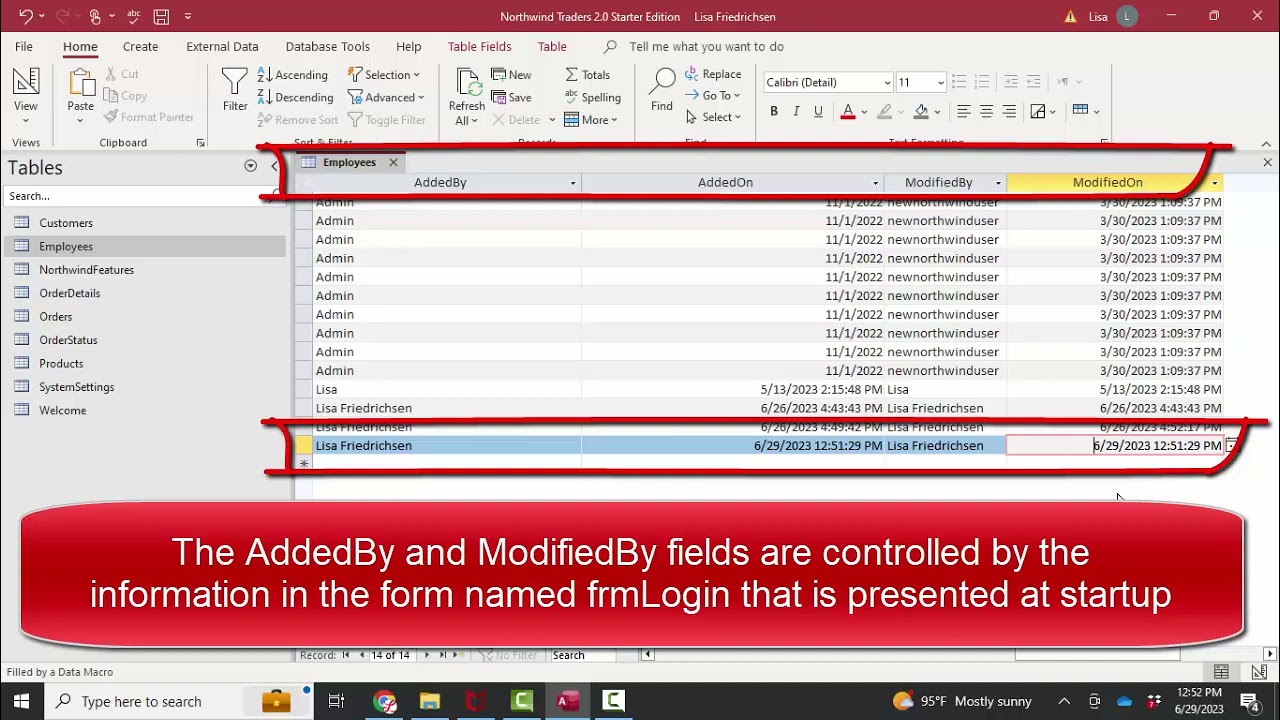
Task: Open the File menu
Action: (x=24, y=46)
